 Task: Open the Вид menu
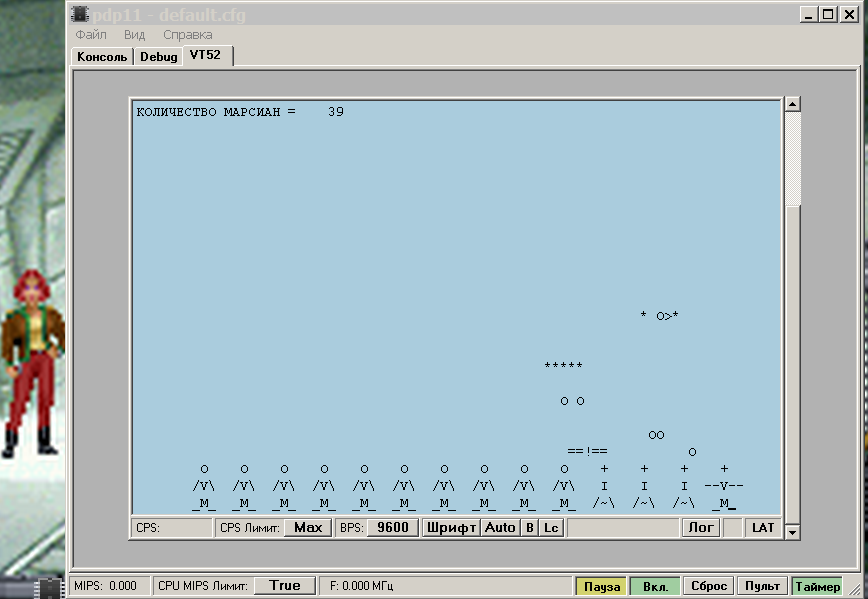(135, 35)
